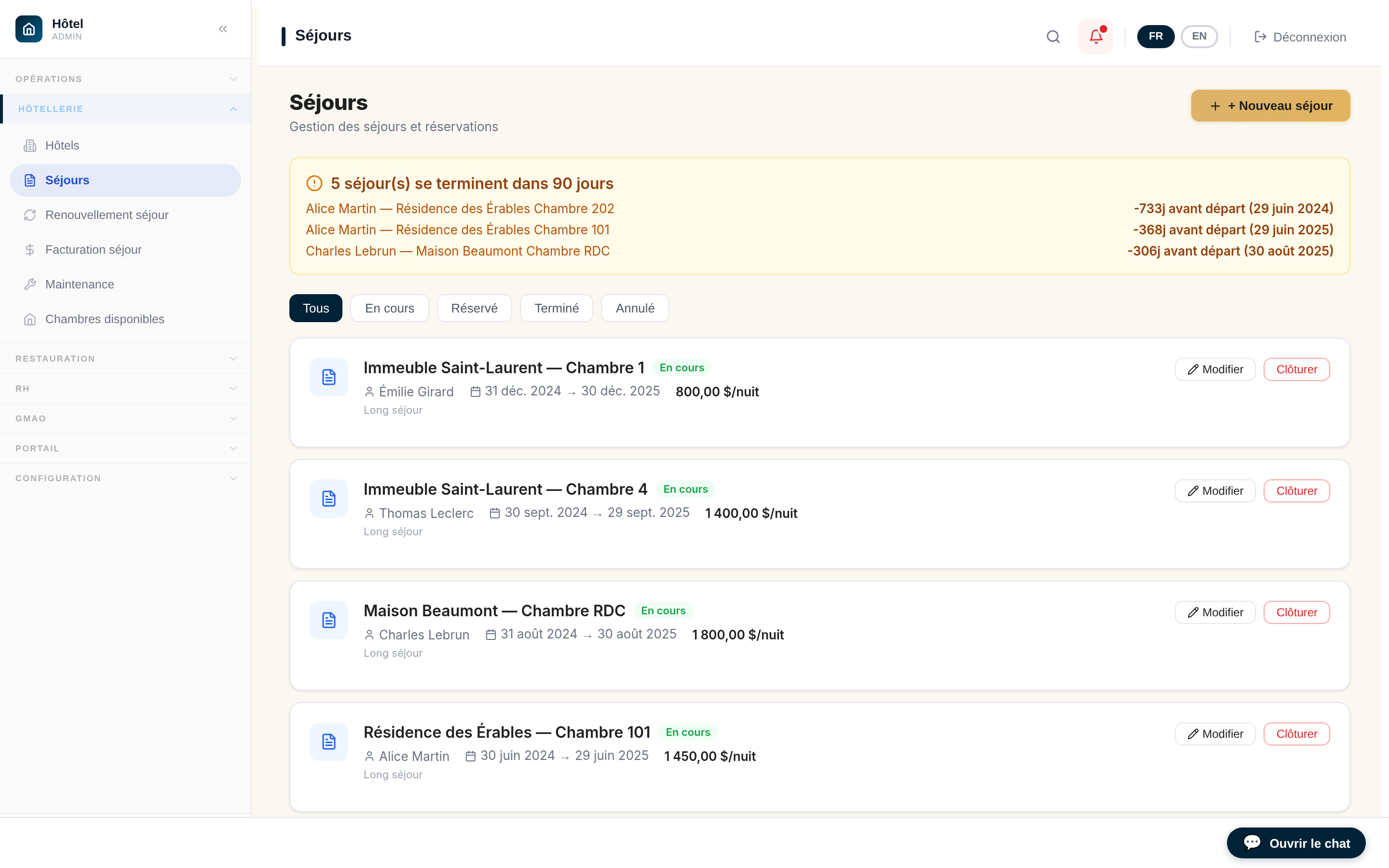Expand the Restauration section
Screen dimensions: 1389x868
pos(125,359)
